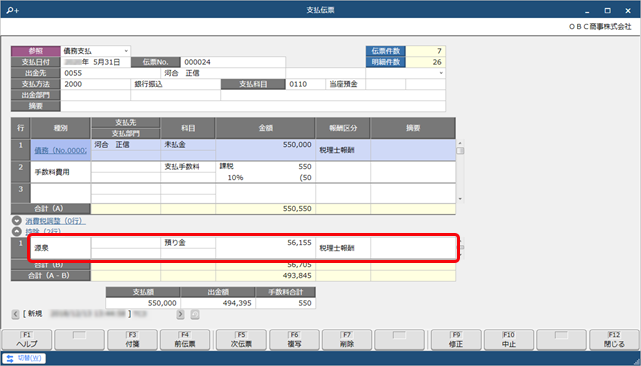Click the F1 ヘルプ button
641x366 pixels.
tap(27, 340)
